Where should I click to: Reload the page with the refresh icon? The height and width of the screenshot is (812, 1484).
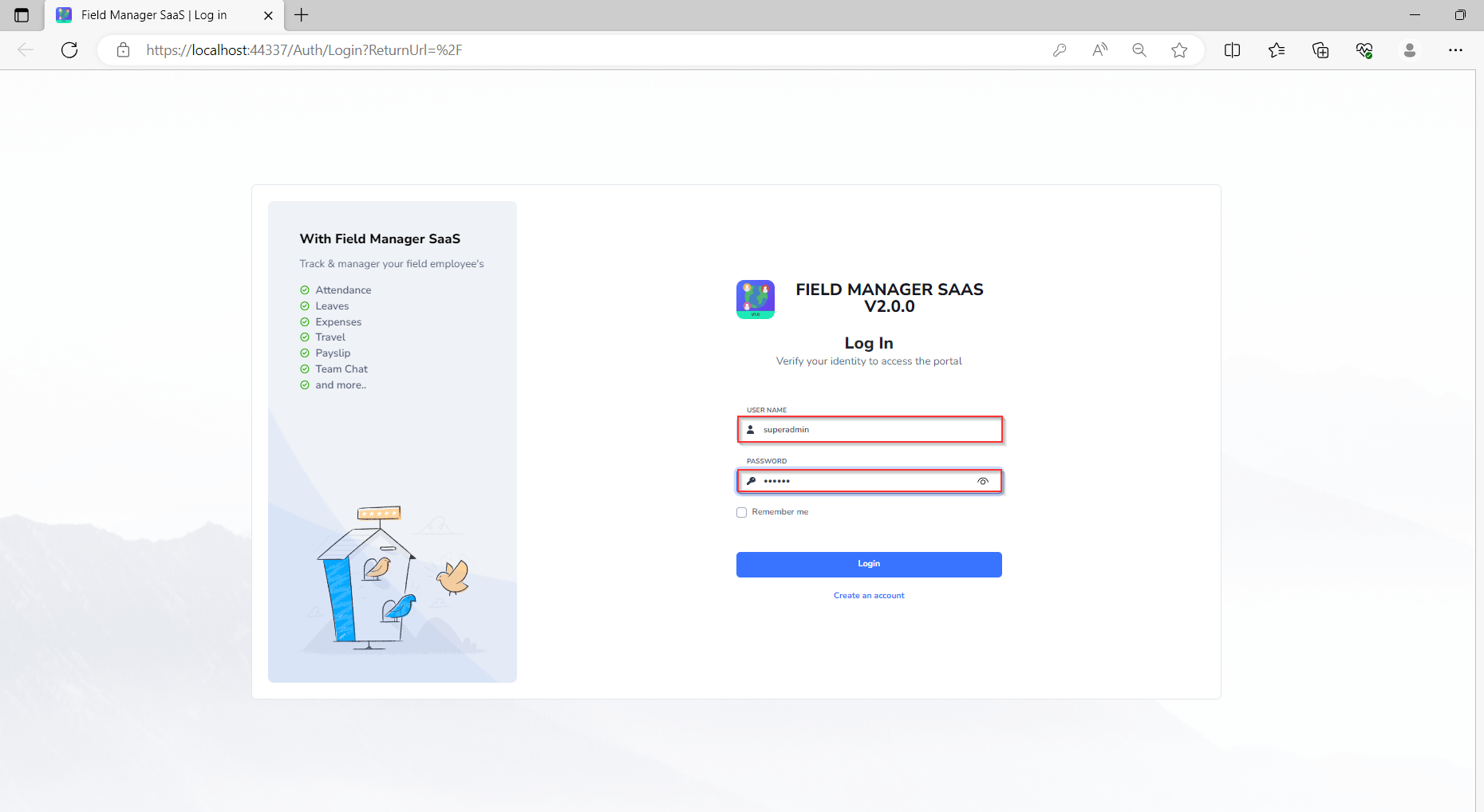[x=69, y=49]
